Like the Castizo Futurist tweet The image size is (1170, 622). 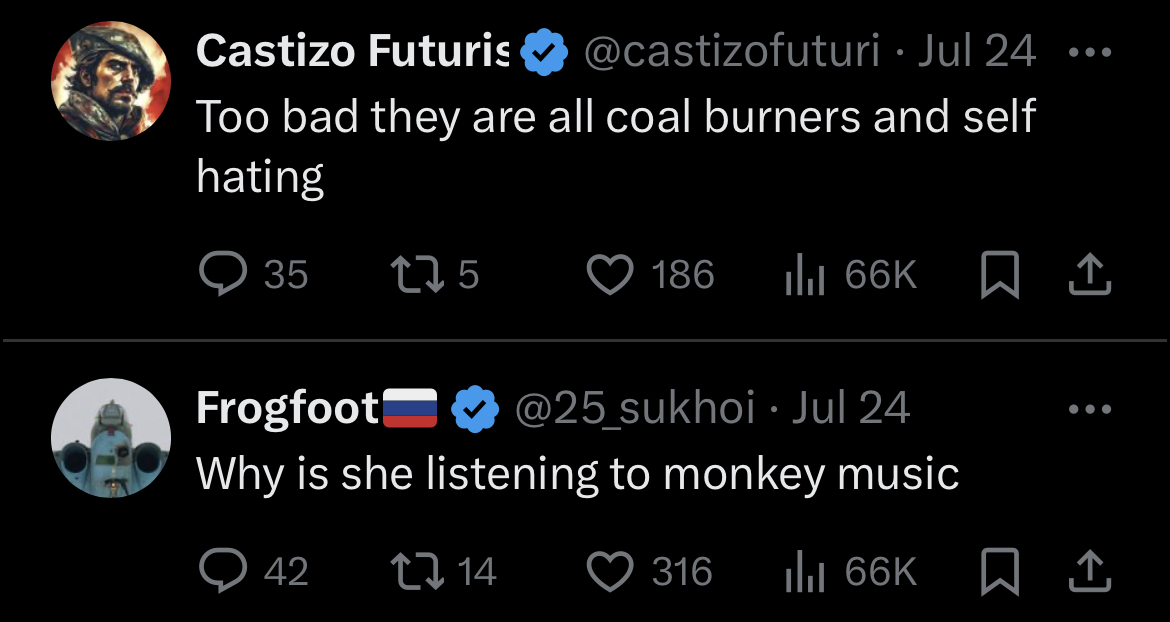[x=609, y=274]
